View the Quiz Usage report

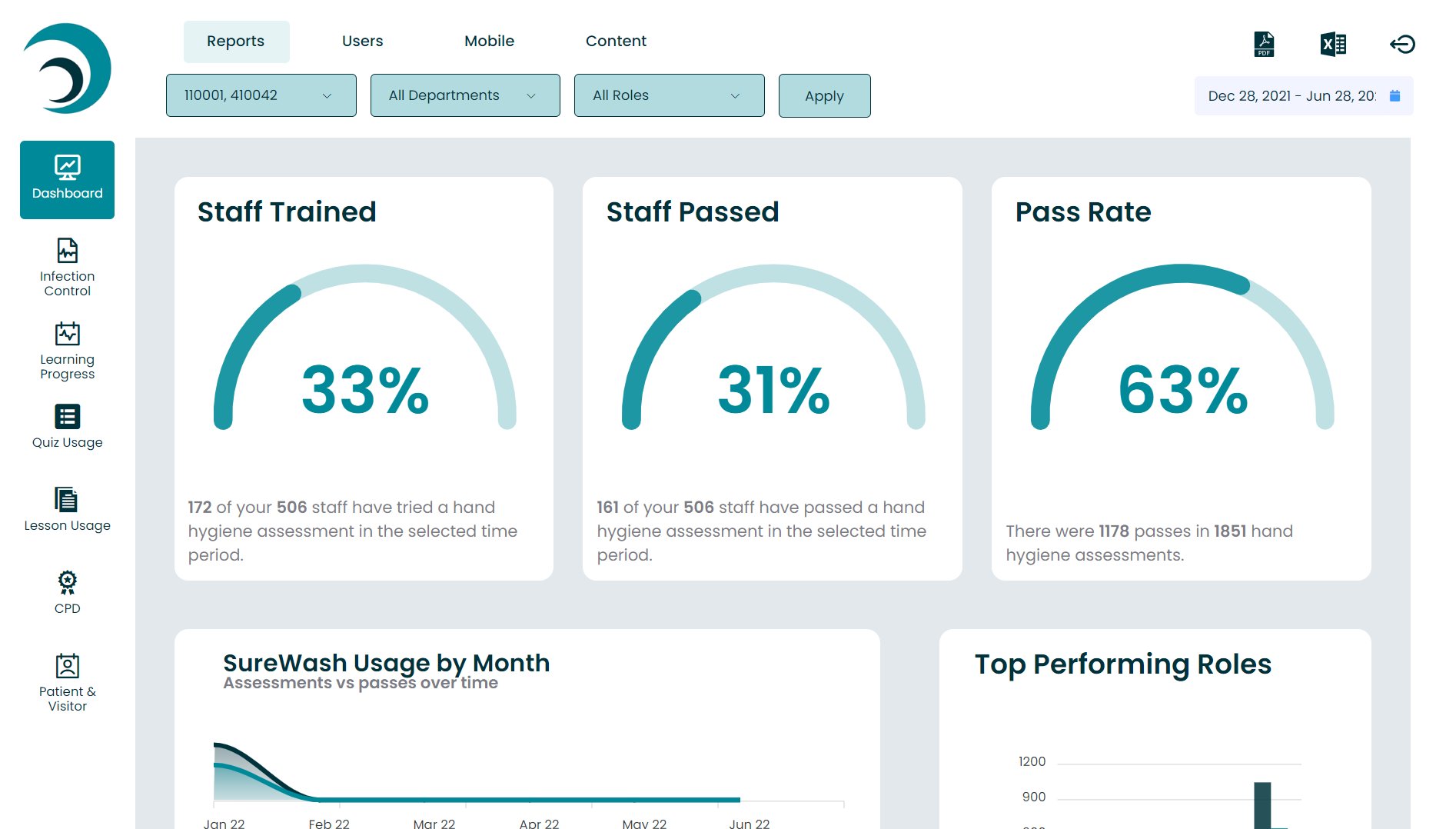(x=67, y=427)
